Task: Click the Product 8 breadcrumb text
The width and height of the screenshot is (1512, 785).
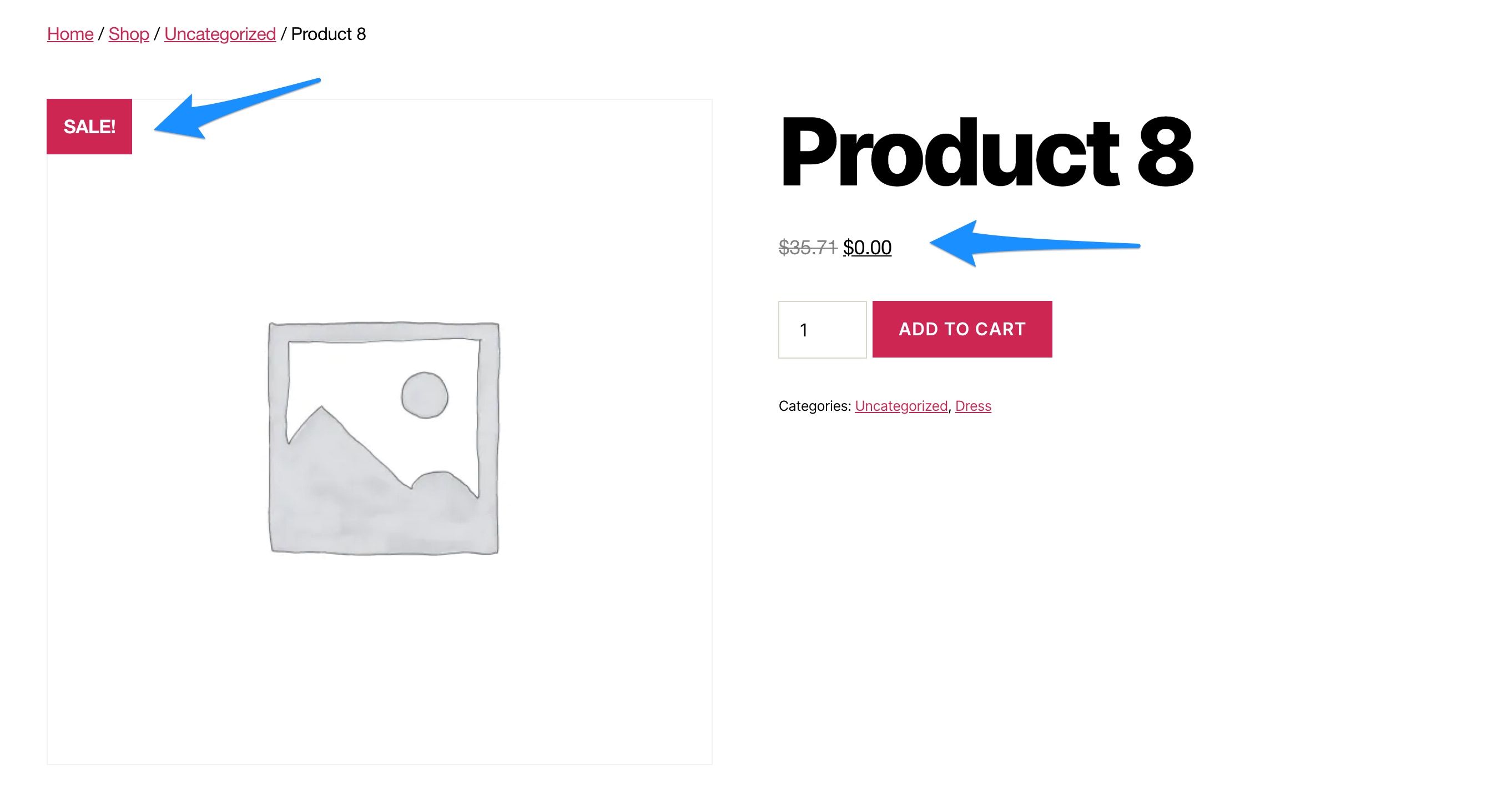Action: tap(329, 33)
